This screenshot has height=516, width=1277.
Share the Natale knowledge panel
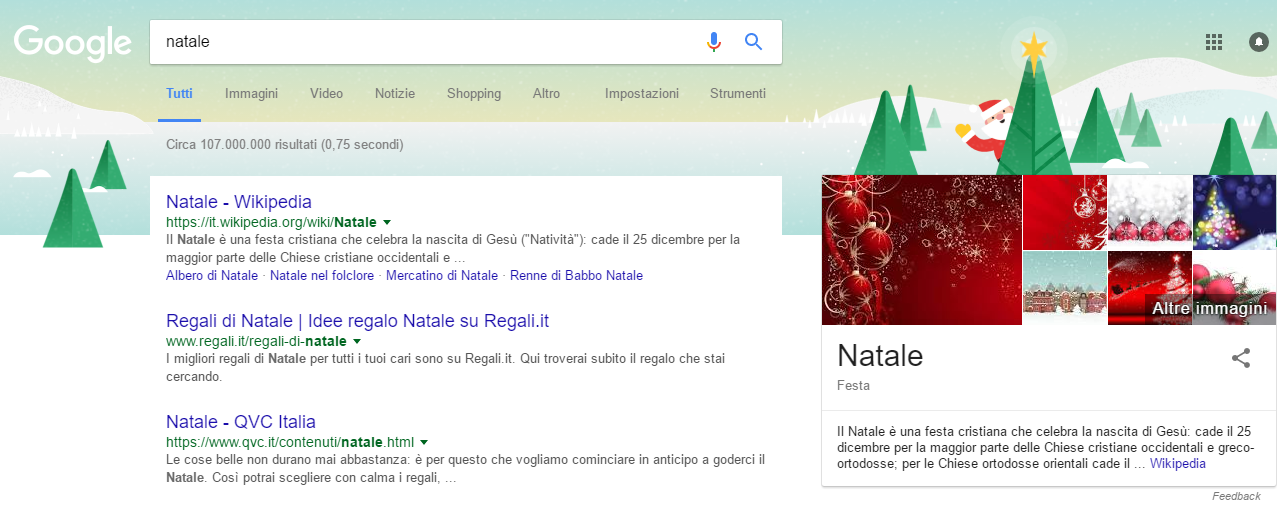coord(1241,358)
